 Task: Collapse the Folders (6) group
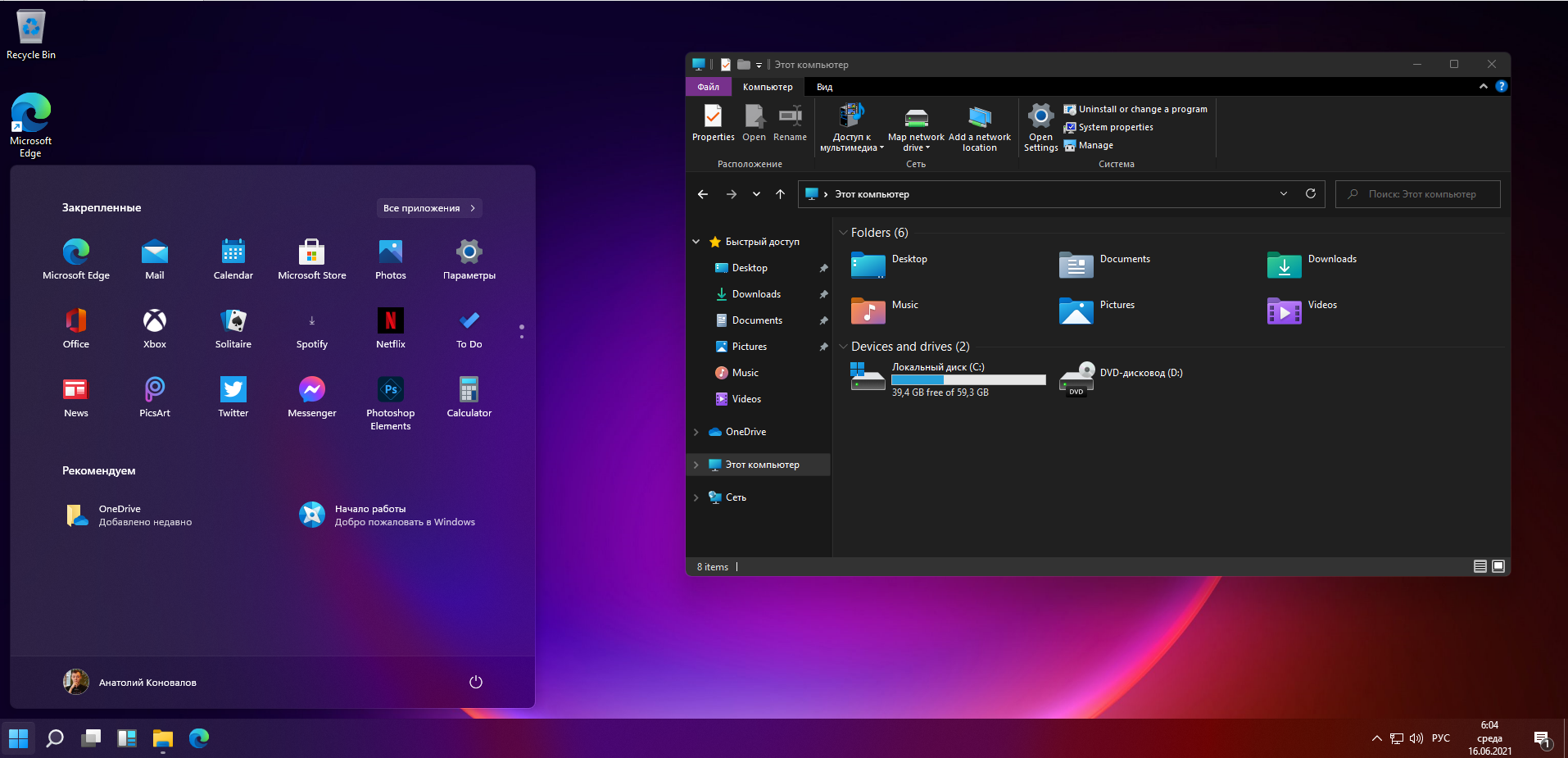(x=843, y=233)
